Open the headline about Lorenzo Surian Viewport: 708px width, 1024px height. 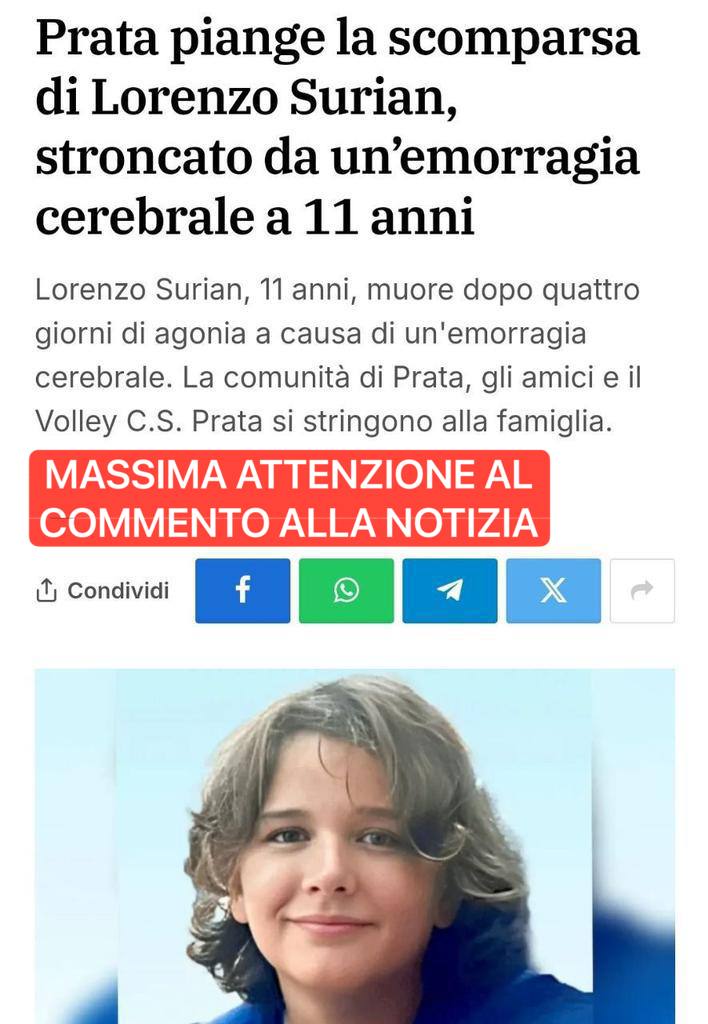coord(337,128)
